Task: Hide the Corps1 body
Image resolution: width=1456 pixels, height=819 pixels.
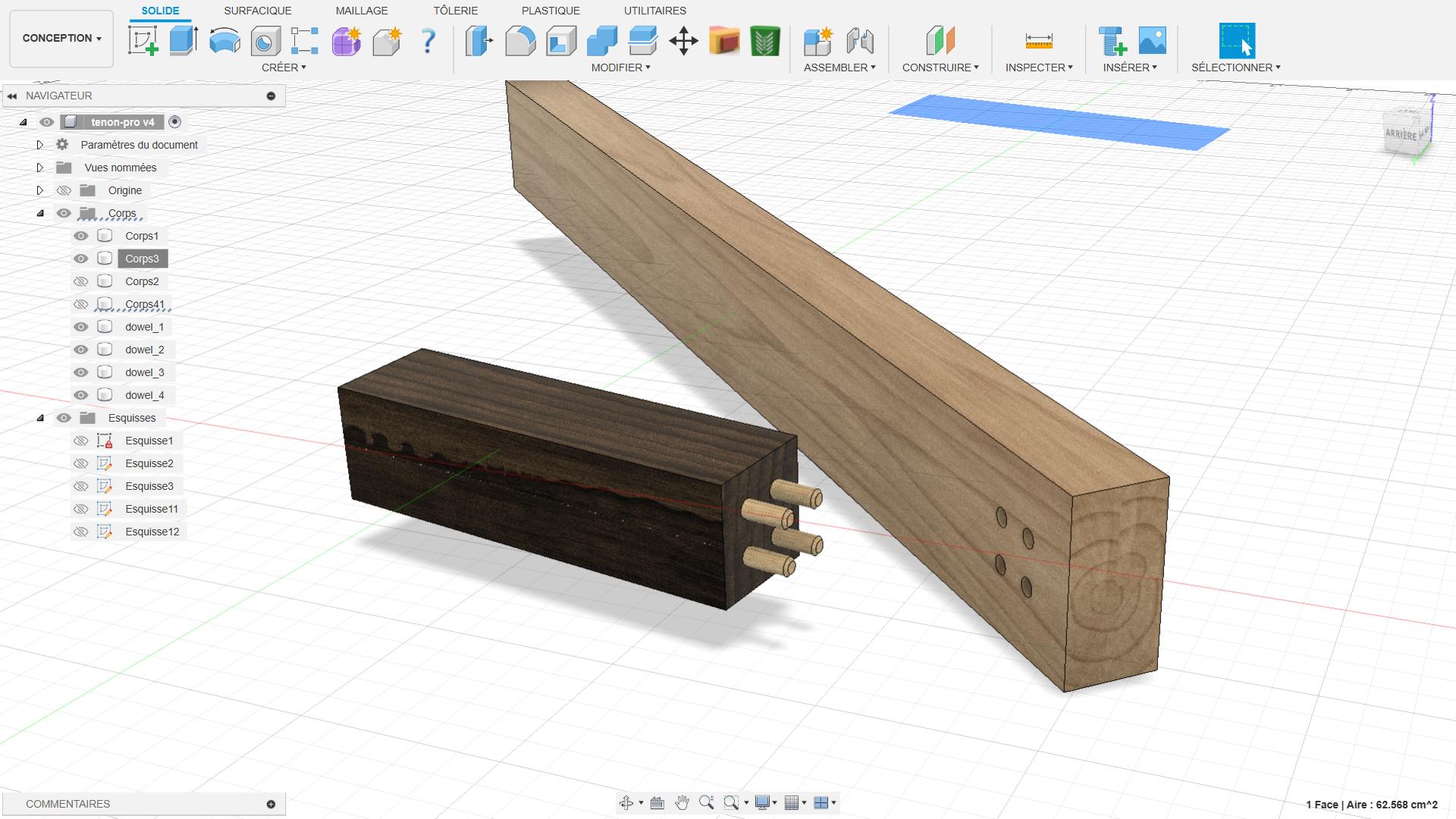Action: (x=81, y=236)
